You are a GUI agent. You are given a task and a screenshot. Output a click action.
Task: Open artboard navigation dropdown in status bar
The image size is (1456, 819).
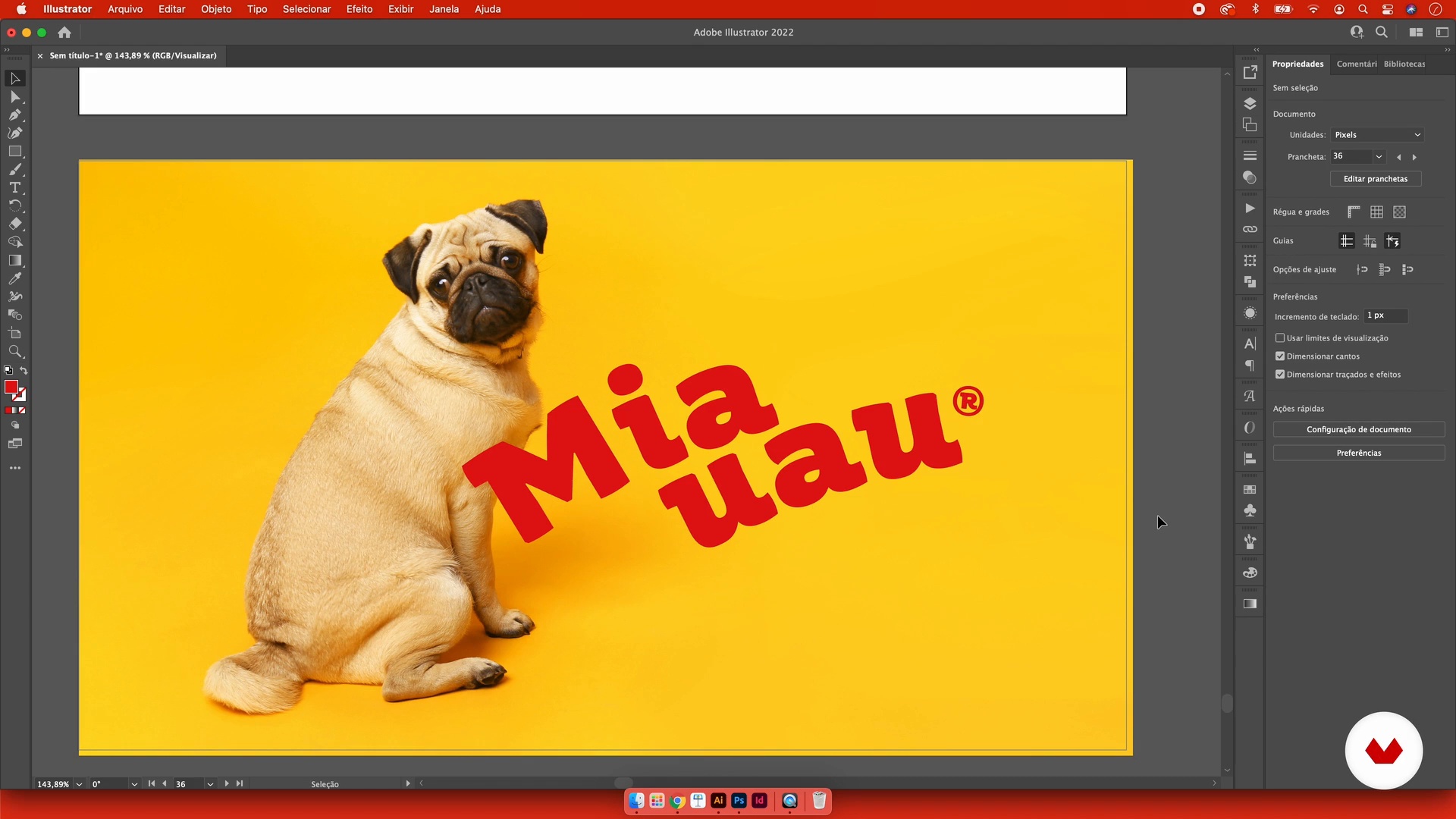[210, 784]
